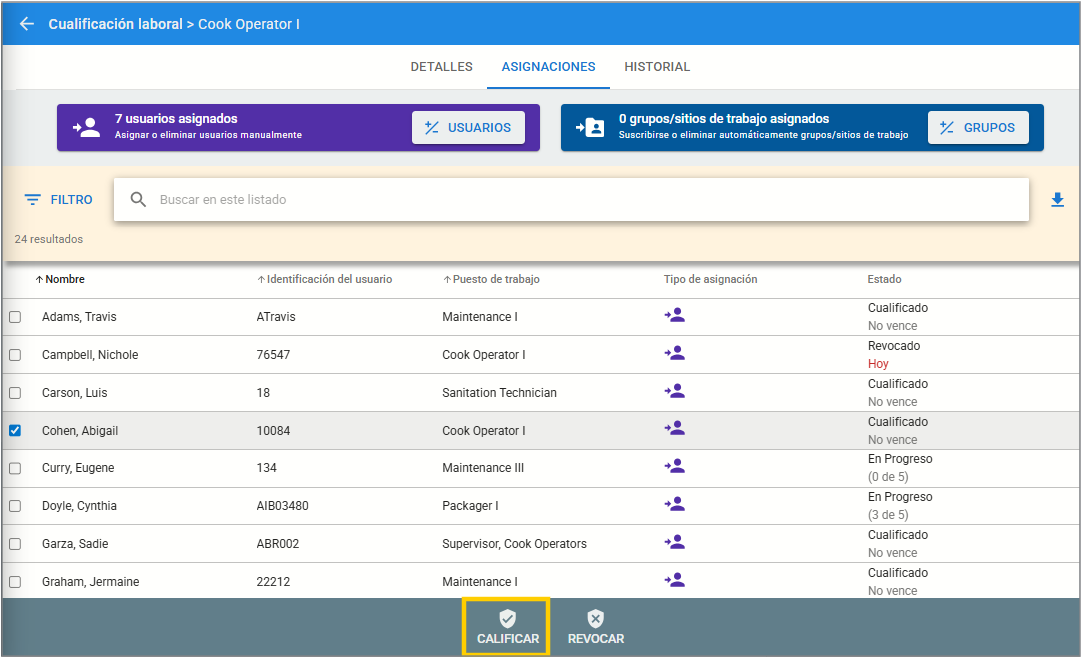The image size is (1081, 657).
Task: Open the Filtro filter icon
Action: coord(33,200)
